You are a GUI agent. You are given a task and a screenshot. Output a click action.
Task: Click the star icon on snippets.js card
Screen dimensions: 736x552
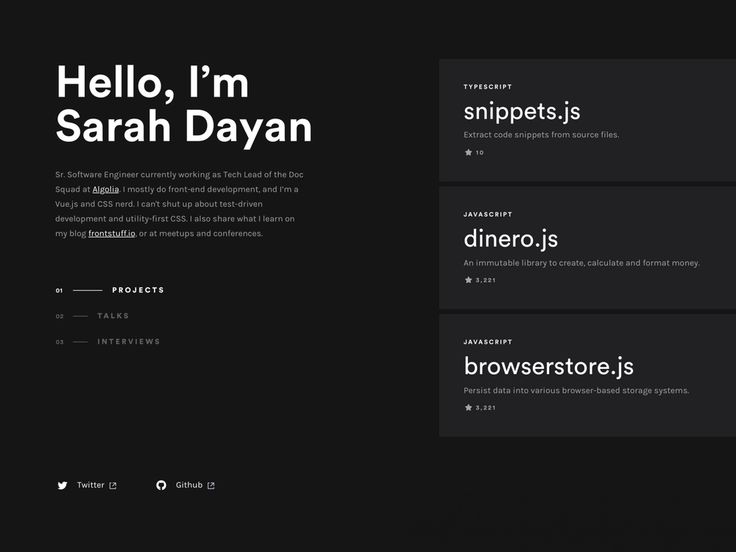point(468,152)
